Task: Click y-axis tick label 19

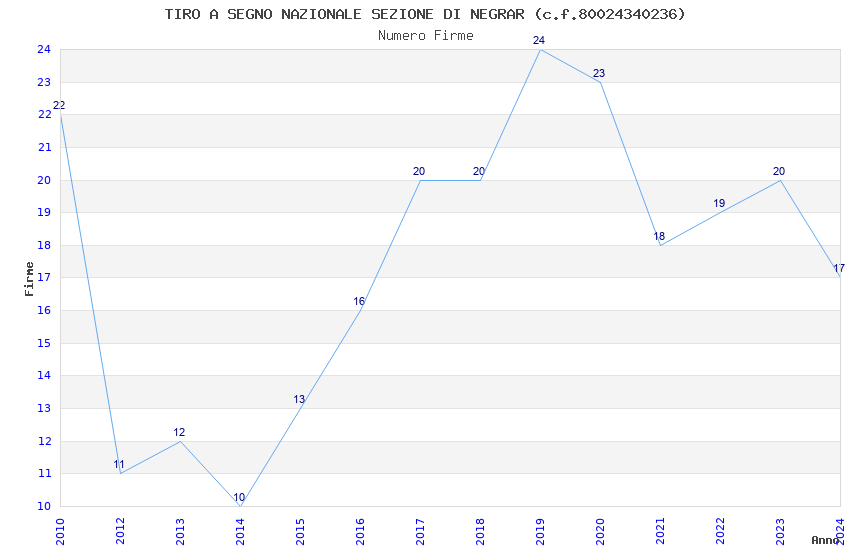Action: click(44, 212)
